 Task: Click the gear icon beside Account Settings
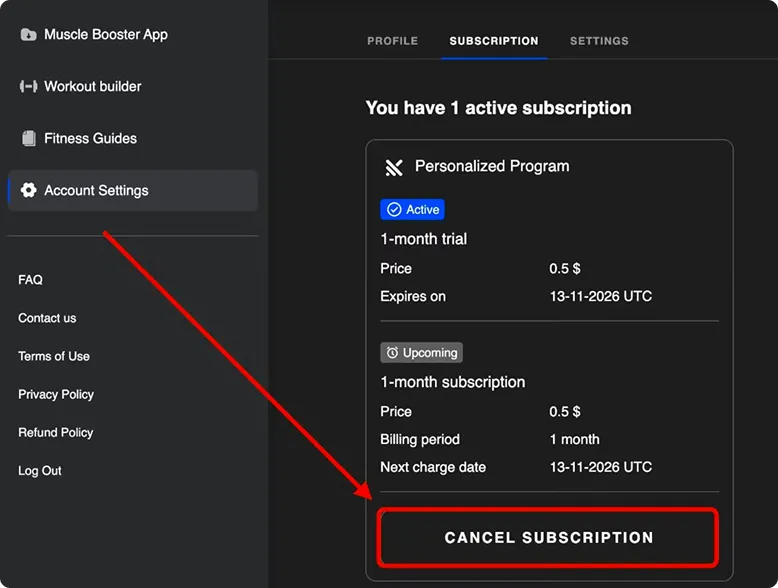click(28, 190)
